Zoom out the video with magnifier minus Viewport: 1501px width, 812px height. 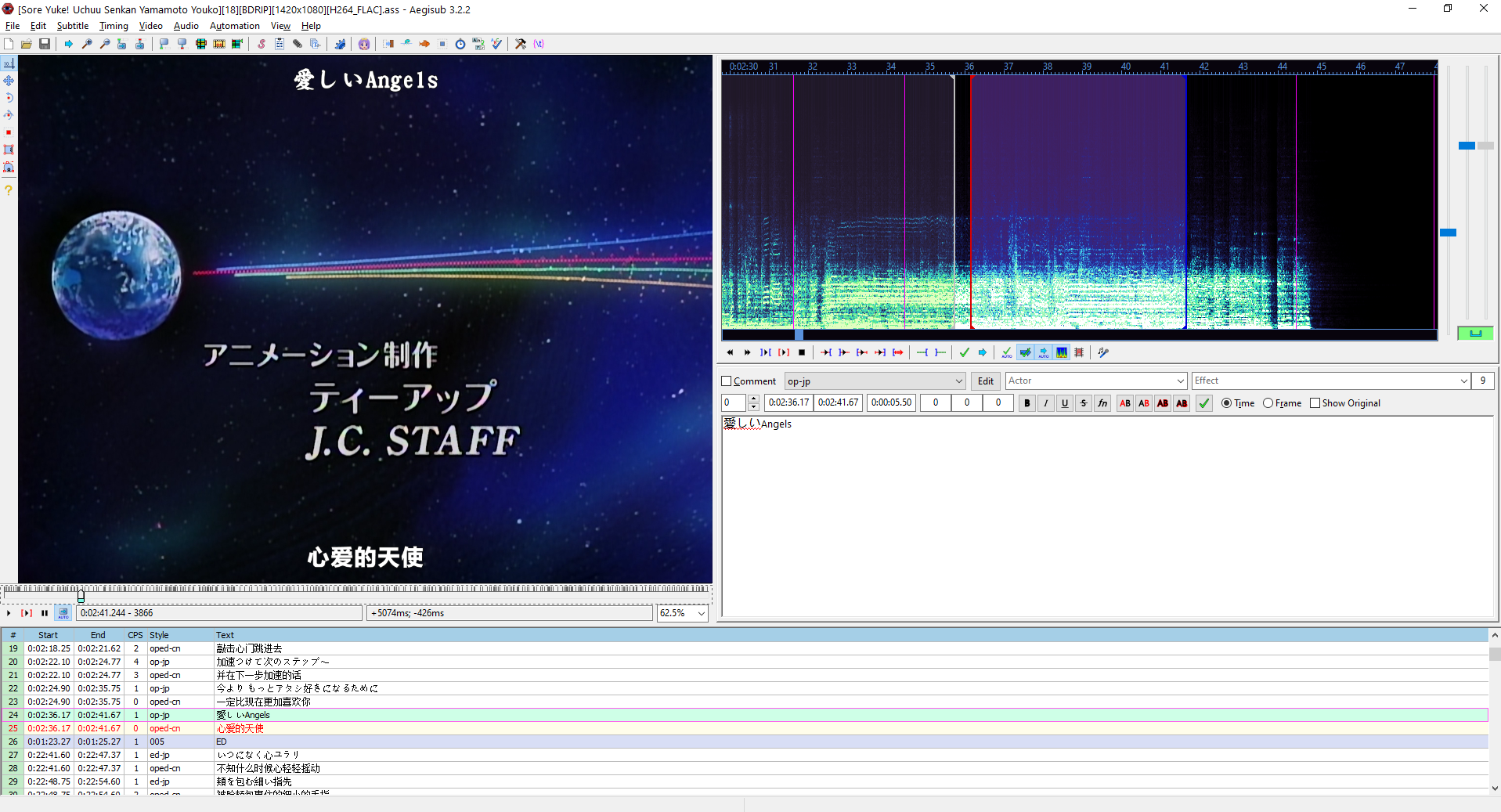point(105,44)
